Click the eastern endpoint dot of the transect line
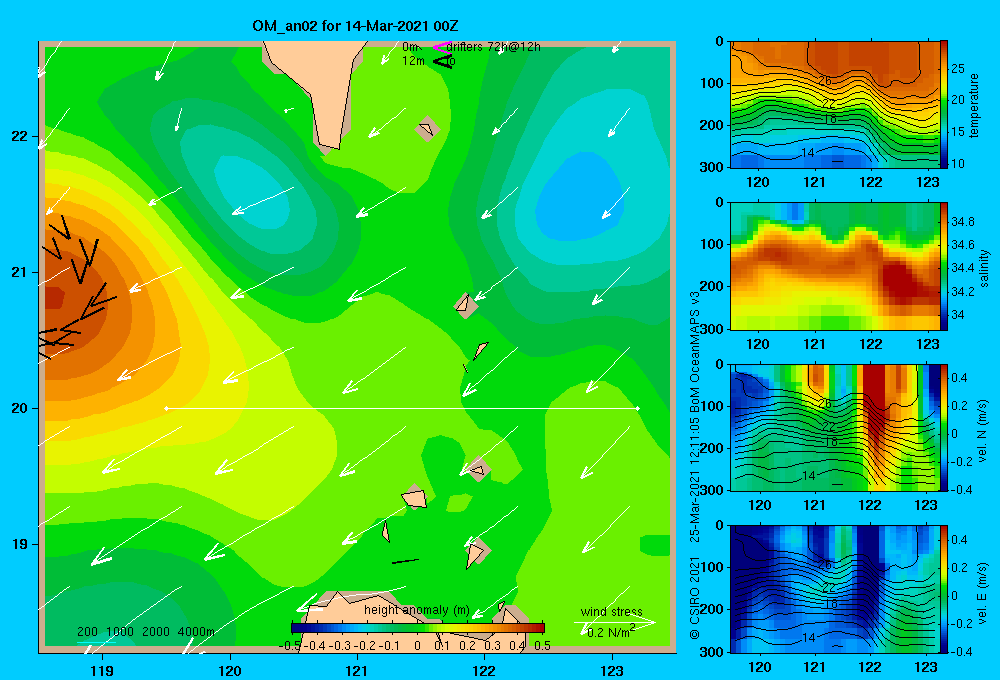 (638, 408)
